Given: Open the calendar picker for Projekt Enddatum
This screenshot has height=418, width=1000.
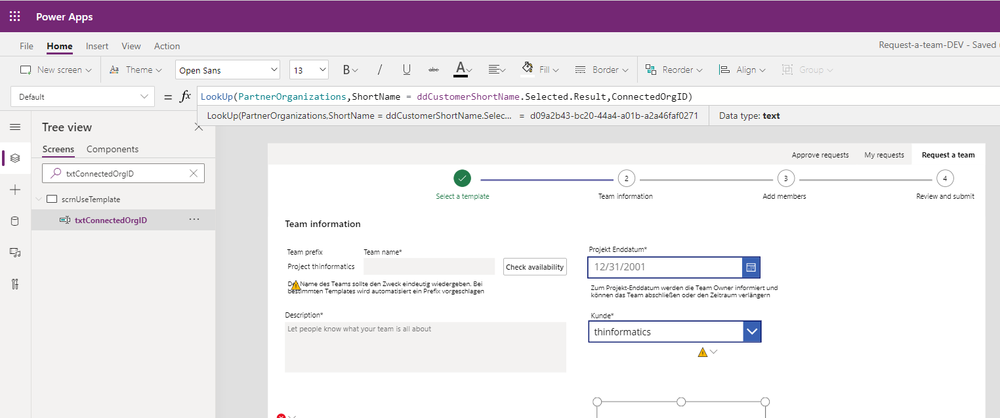Looking at the screenshot, I should pyautogui.click(x=751, y=267).
